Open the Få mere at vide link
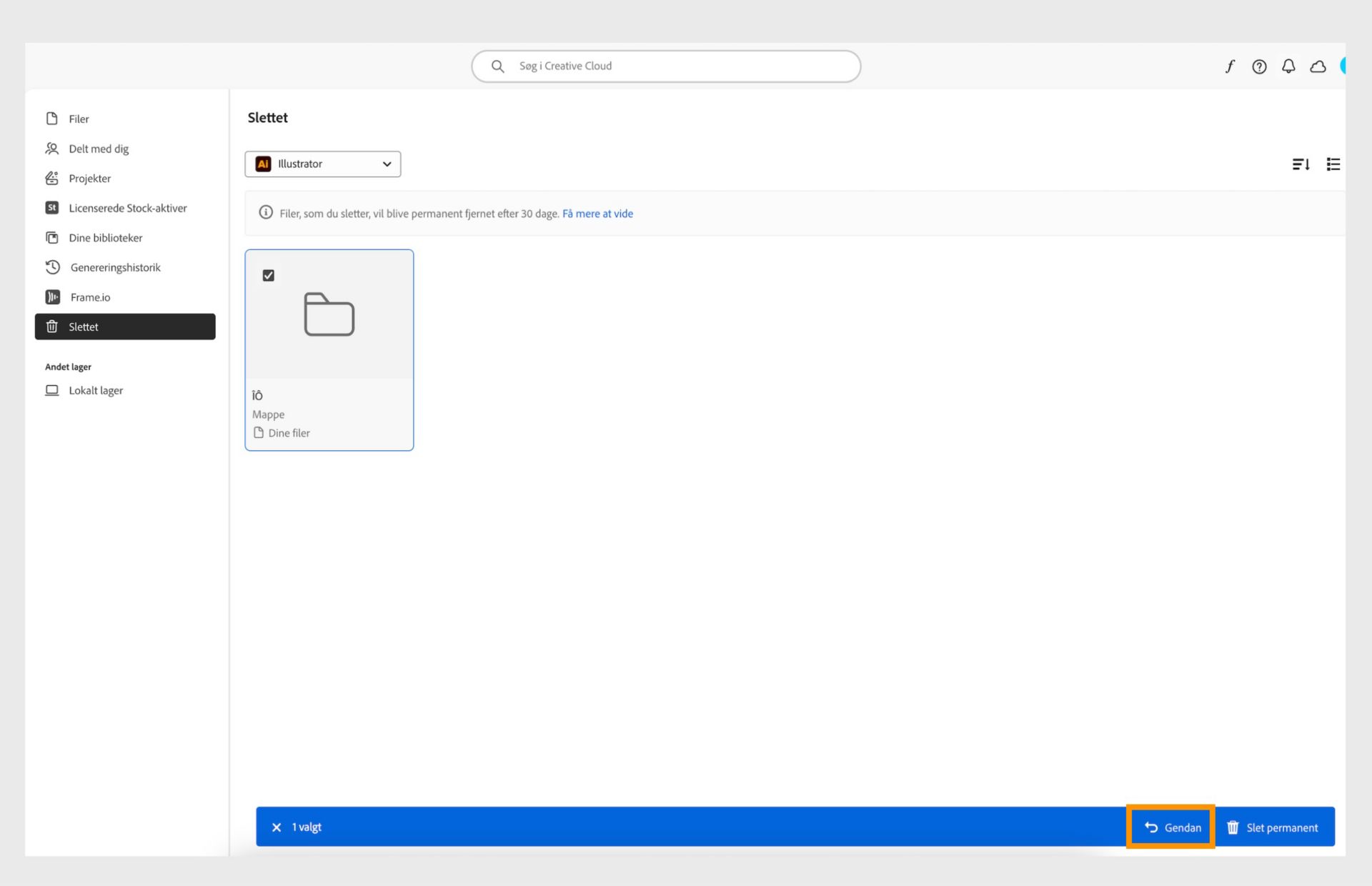 (597, 214)
